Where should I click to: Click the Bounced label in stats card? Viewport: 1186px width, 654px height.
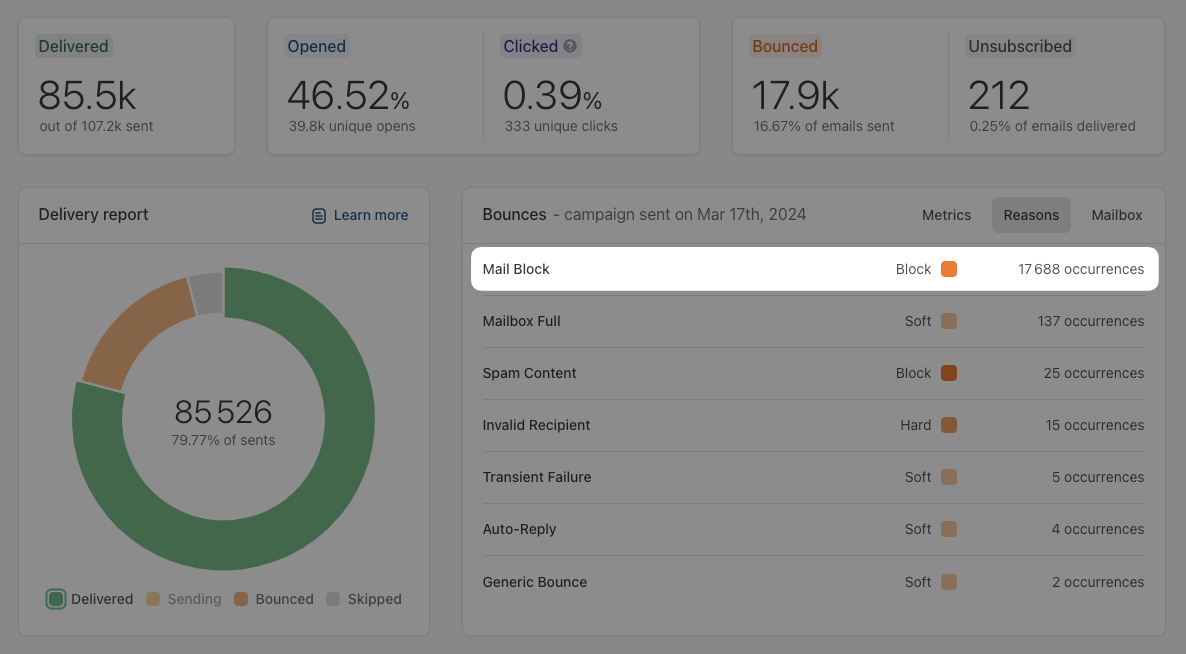[x=785, y=46]
